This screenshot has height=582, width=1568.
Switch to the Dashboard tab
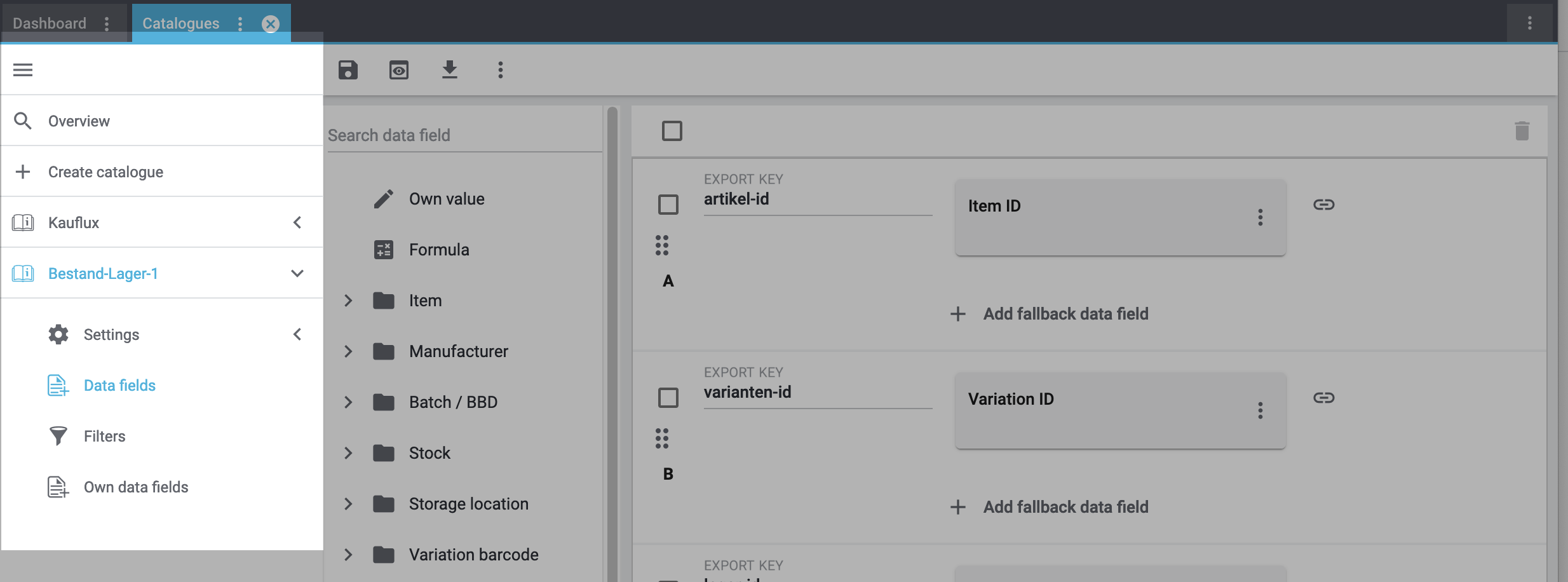(50, 24)
